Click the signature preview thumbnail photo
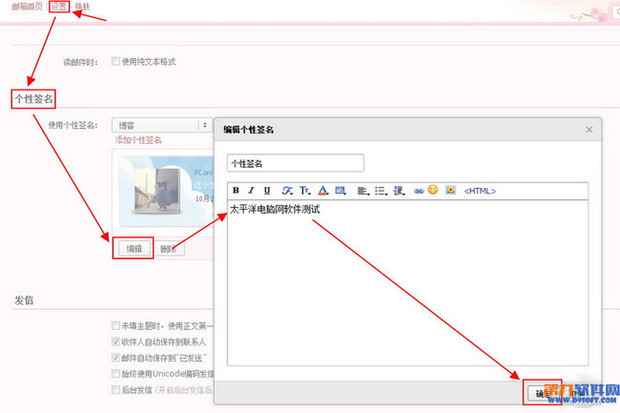620x413 pixels. click(x=157, y=191)
